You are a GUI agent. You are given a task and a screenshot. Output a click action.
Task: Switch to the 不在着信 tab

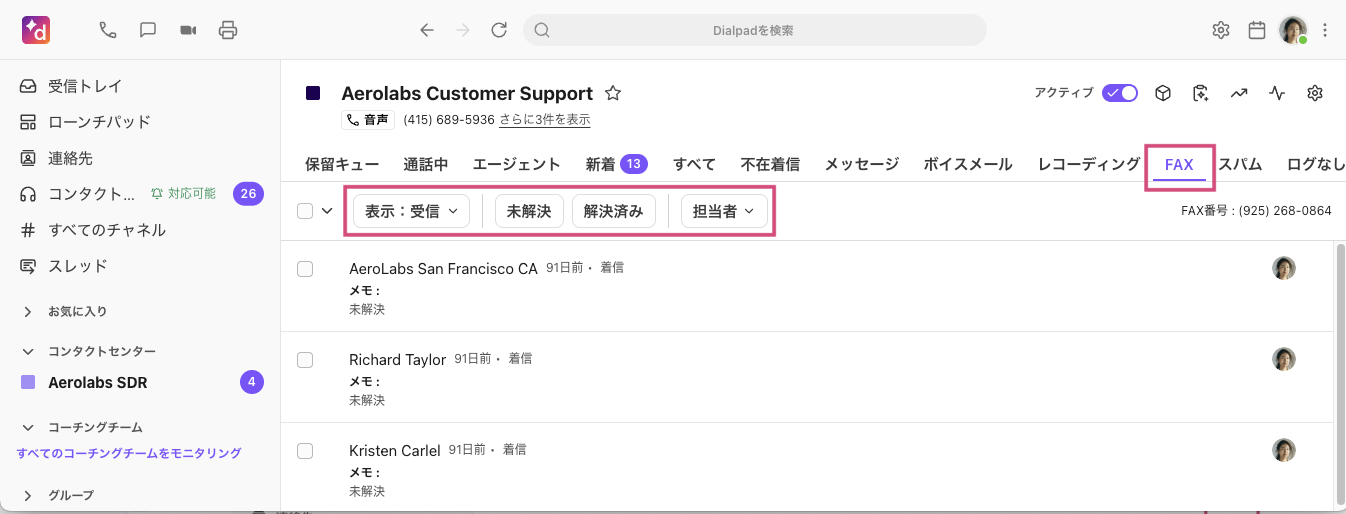pyautogui.click(x=769, y=164)
